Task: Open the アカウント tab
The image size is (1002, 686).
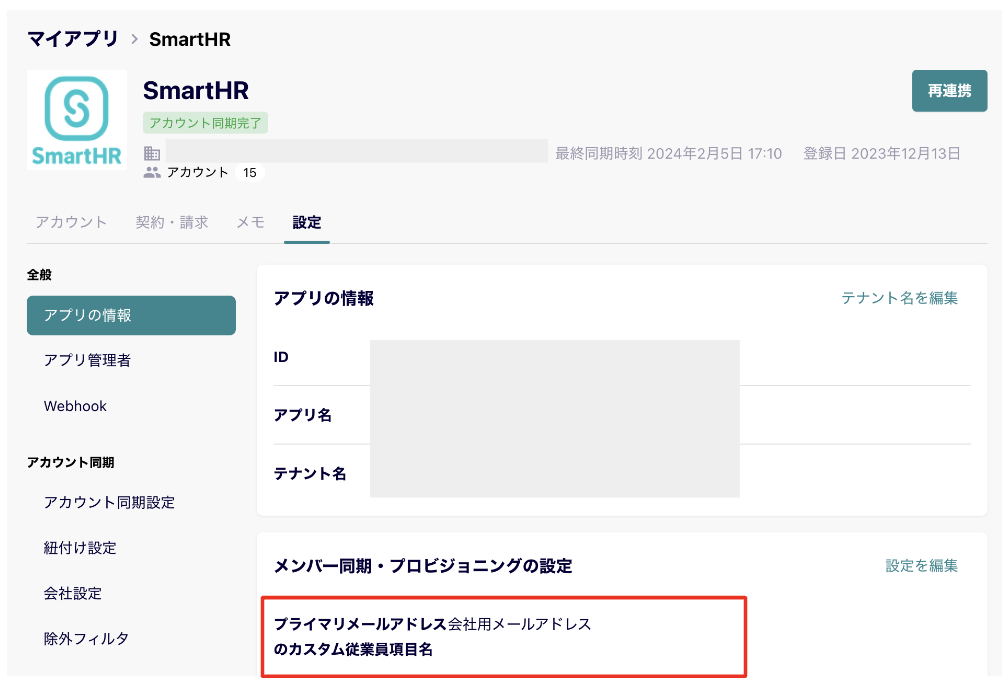Action: tap(71, 222)
